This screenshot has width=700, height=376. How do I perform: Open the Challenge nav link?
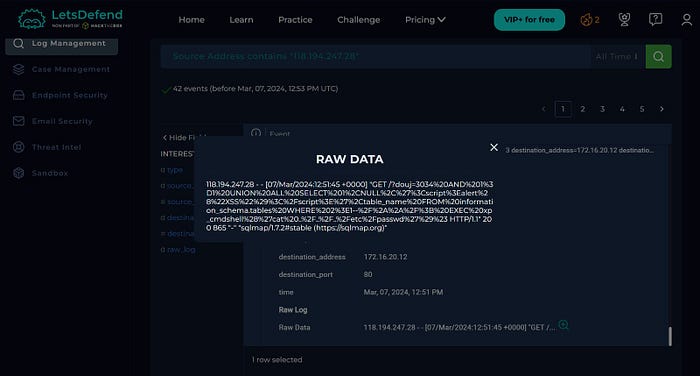tap(358, 20)
